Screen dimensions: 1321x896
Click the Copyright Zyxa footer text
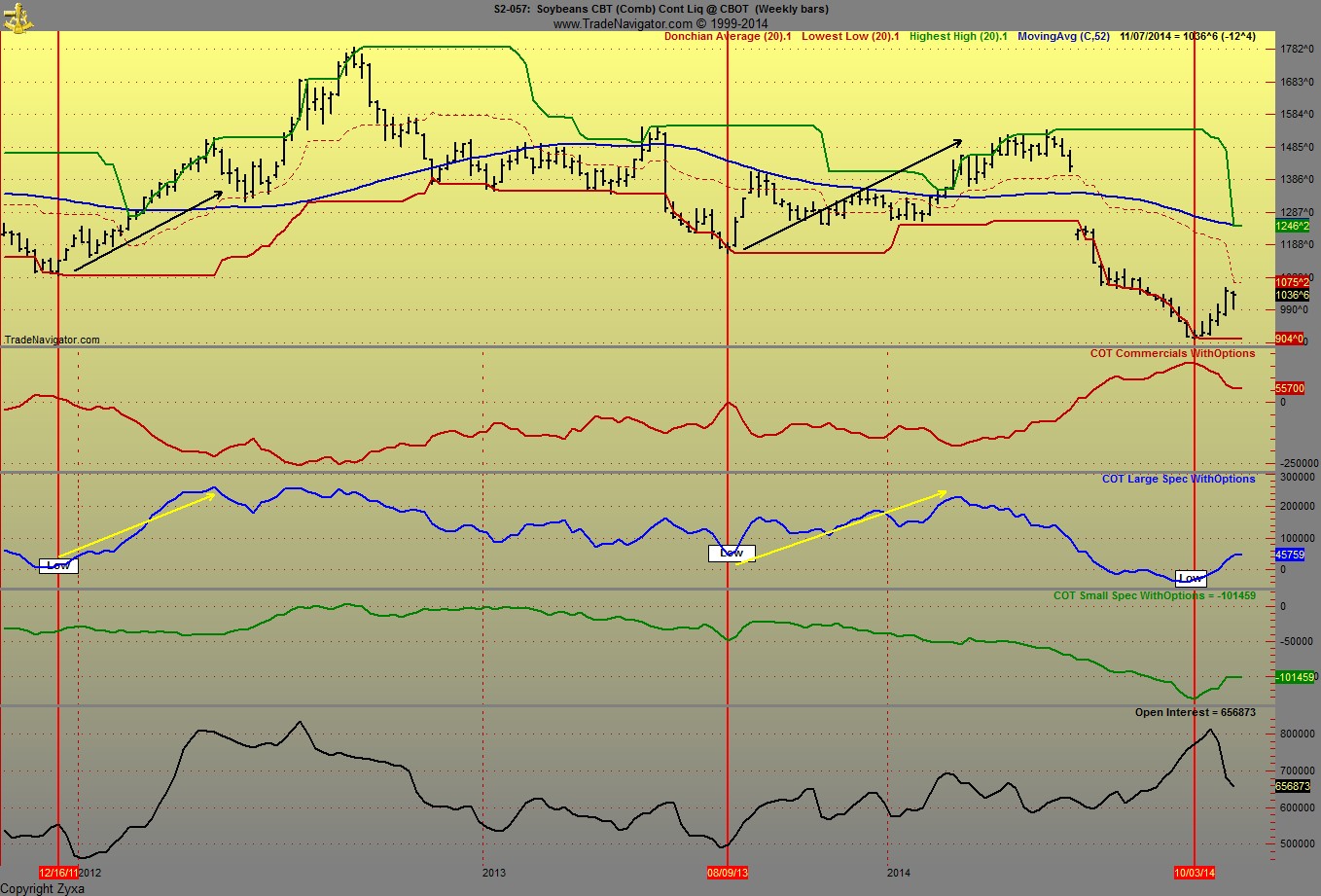coord(43,888)
